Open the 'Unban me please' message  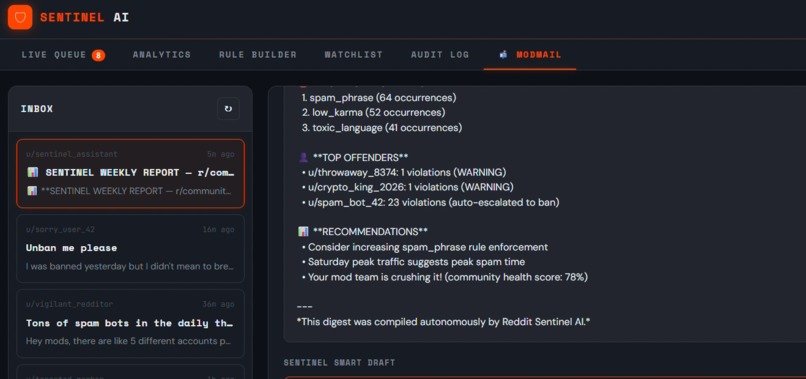click(131, 248)
